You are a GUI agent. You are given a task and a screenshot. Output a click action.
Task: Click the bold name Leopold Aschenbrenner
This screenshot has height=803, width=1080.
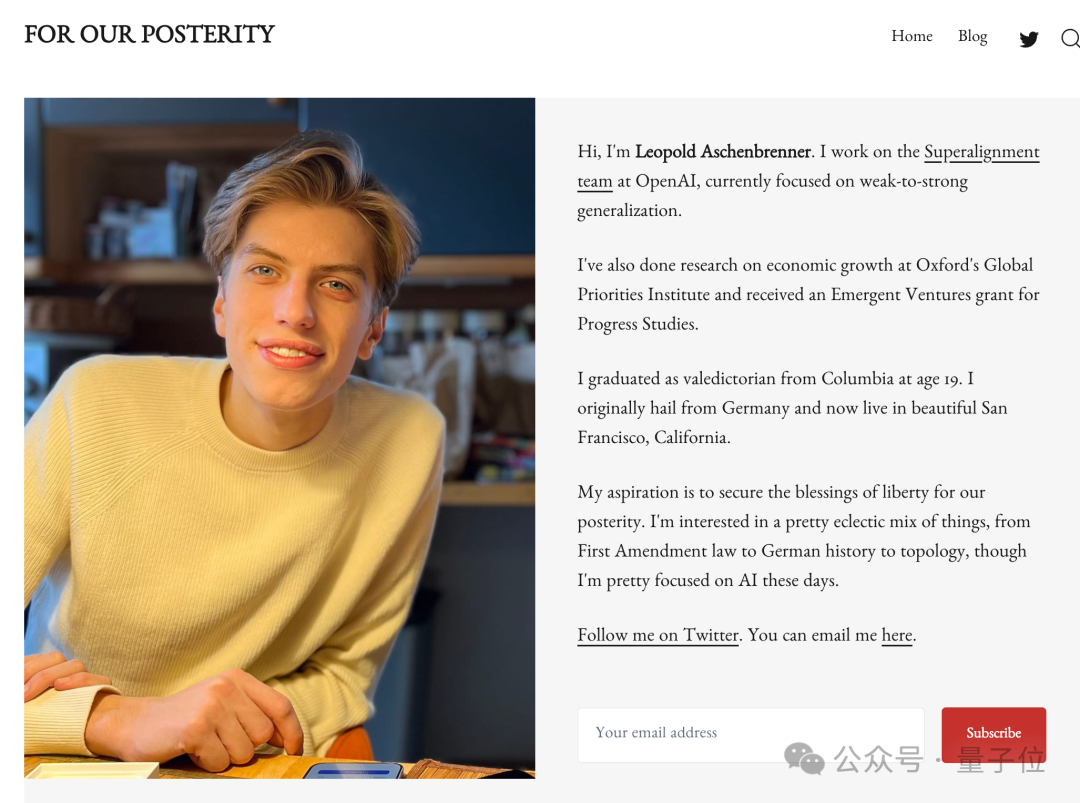coord(723,152)
